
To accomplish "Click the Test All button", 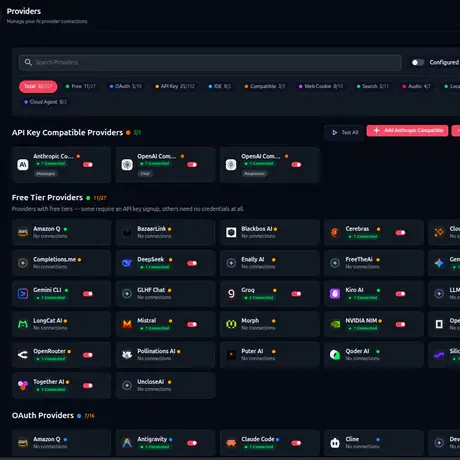I will click(x=344, y=132).
